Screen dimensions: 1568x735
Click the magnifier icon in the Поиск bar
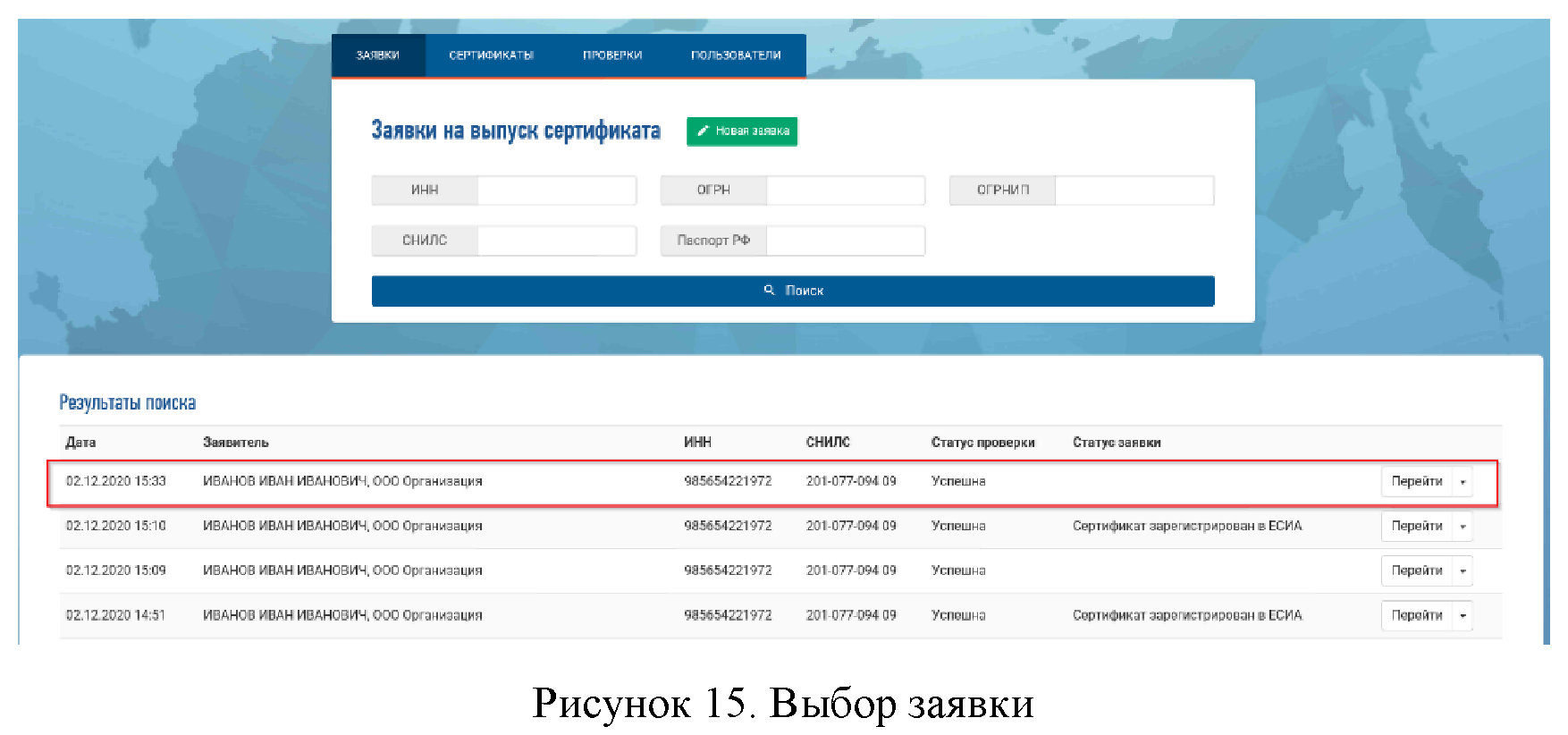(769, 291)
